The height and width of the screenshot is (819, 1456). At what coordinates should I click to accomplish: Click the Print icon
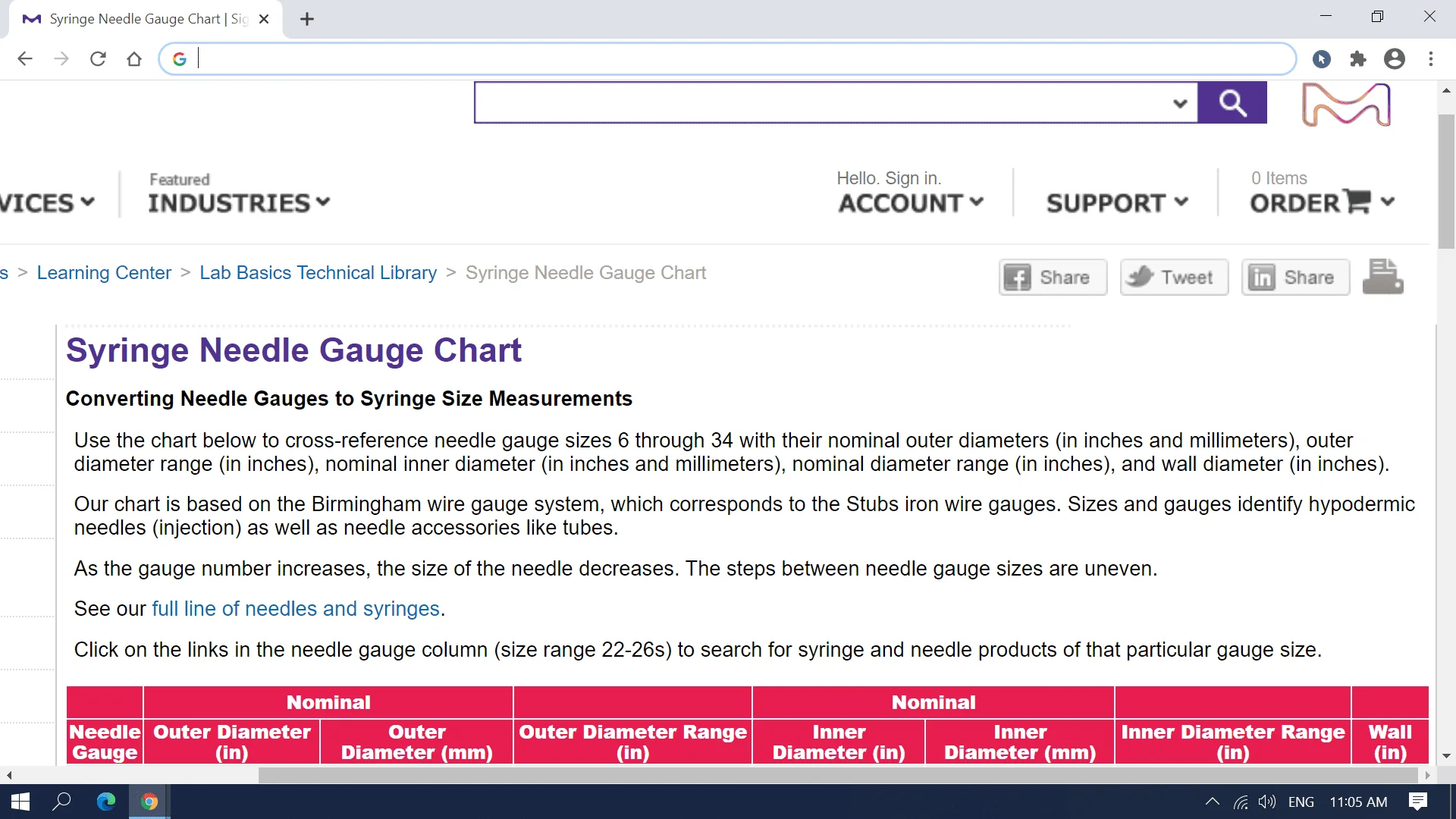(1385, 275)
